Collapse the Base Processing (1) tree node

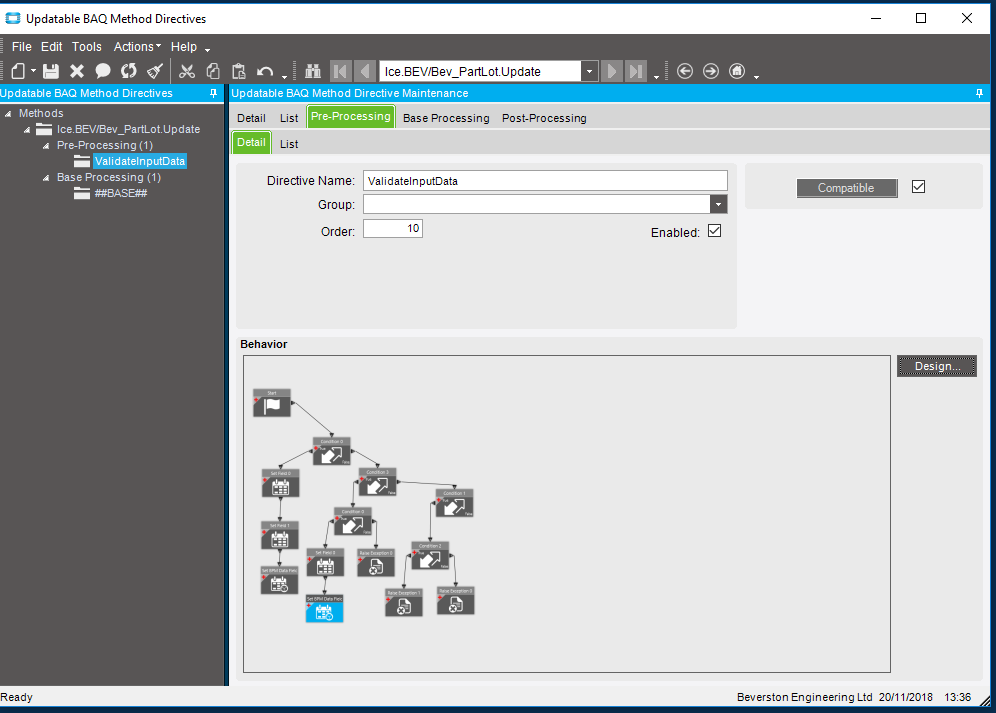[46, 178]
